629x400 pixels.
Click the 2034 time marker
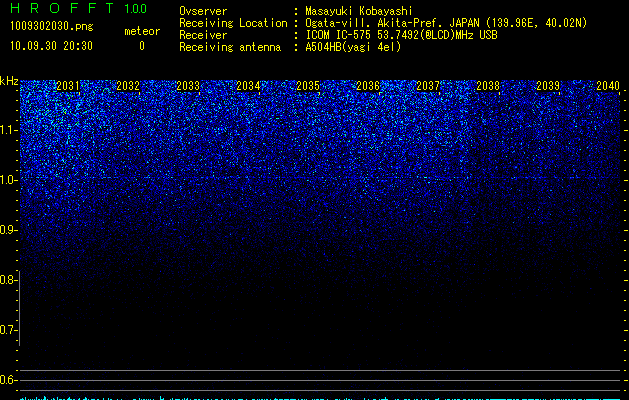[248, 86]
